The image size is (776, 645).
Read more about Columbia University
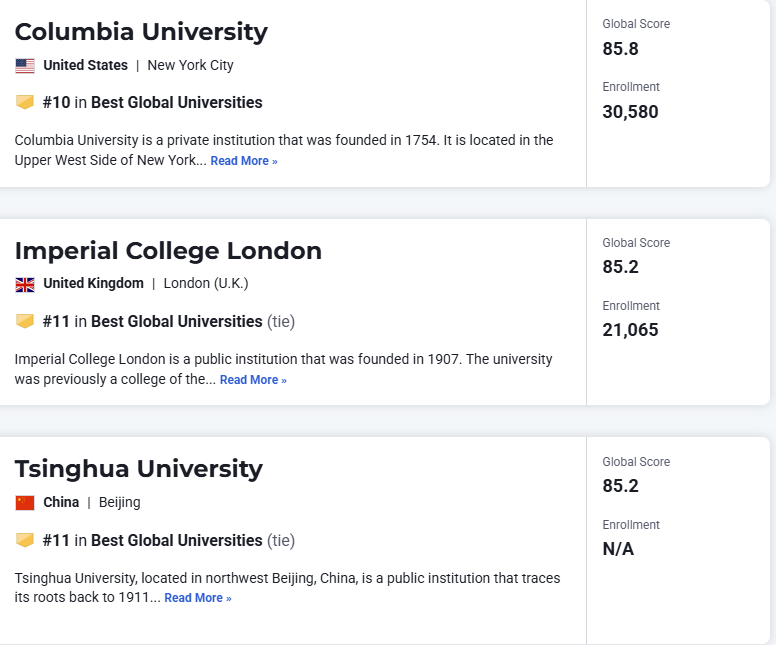[x=244, y=161]
